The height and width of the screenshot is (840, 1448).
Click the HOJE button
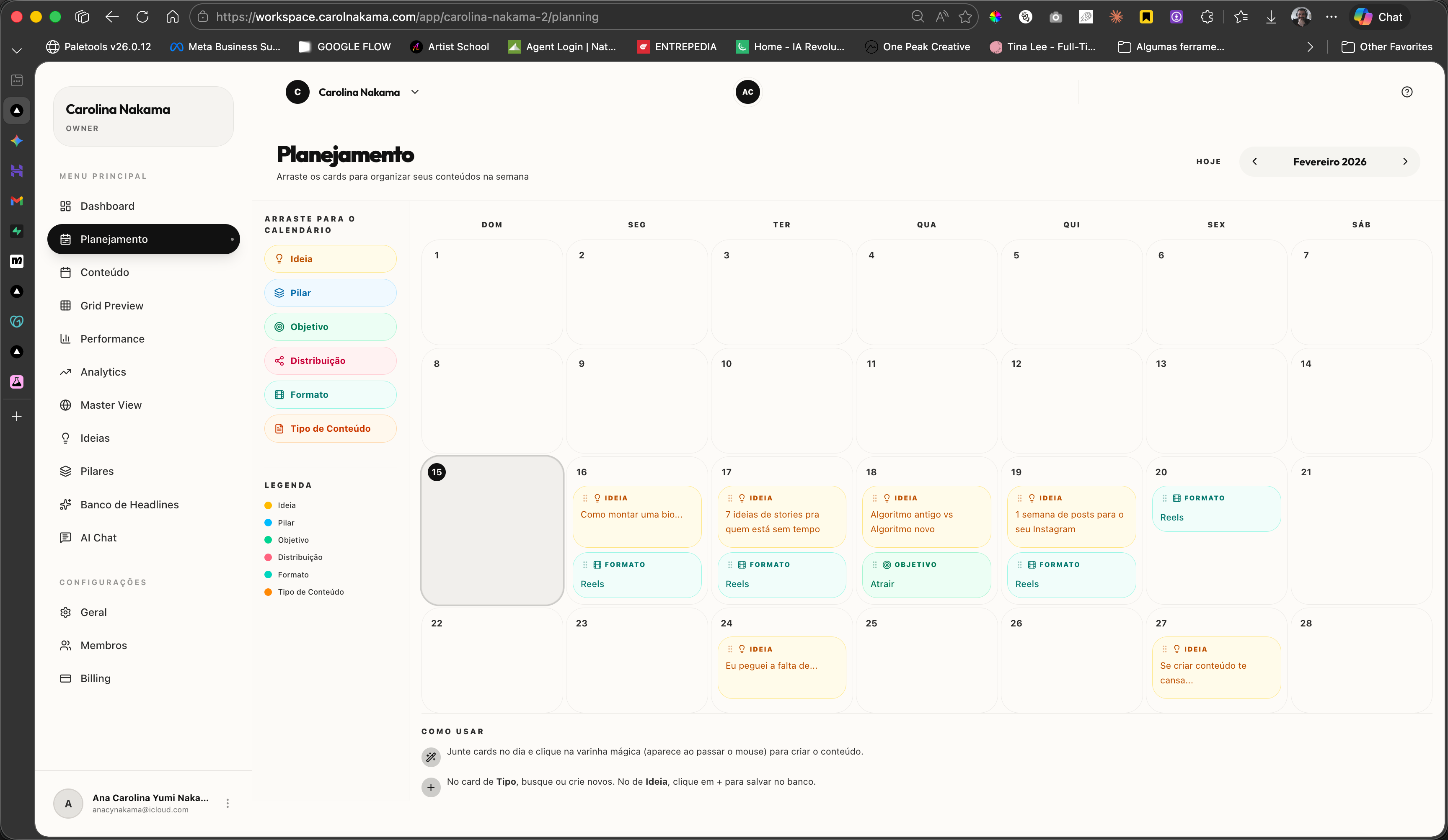point(1208,161)
